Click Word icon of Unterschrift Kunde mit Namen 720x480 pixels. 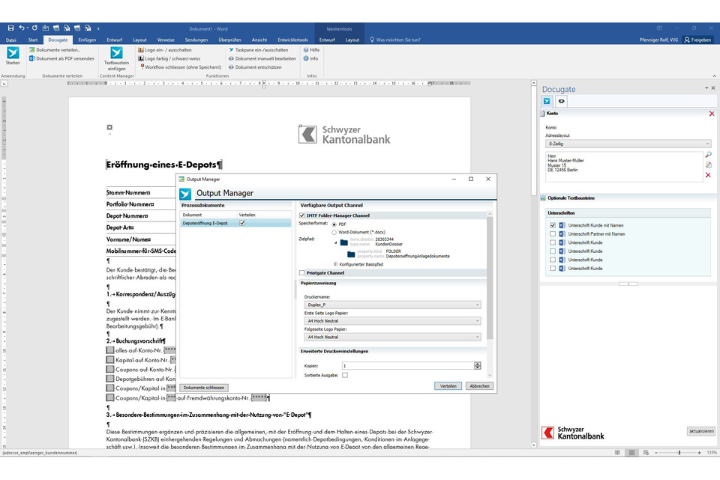click(x=562, y=225)
